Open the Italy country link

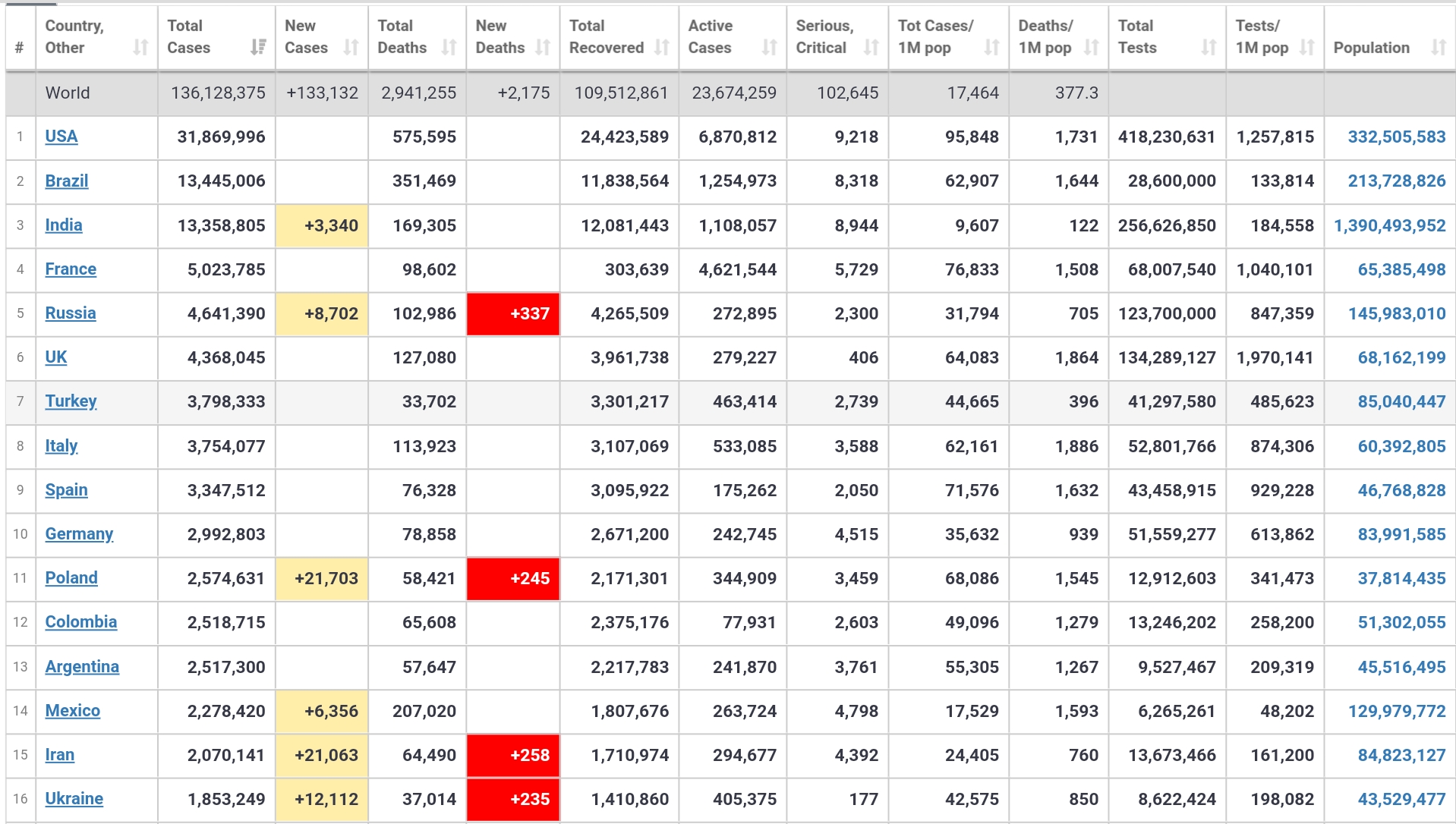61,446
